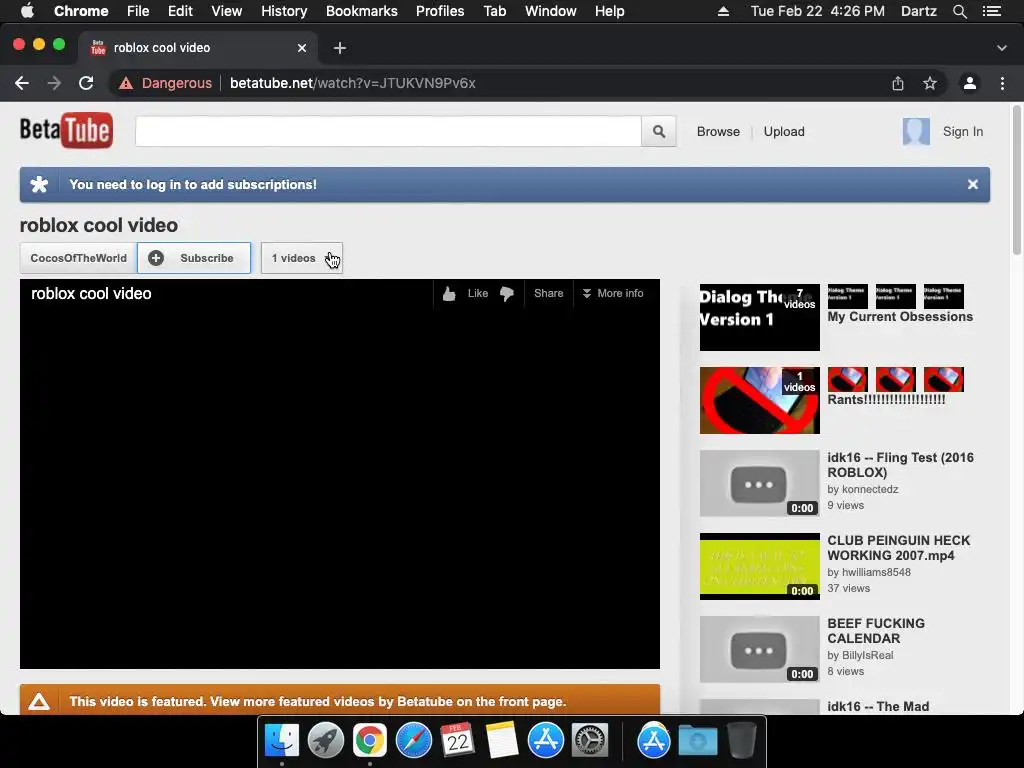
Task: Open idk16 Fling Test video thumbnail
Action: pyautogui.click(x=760, y=483)
